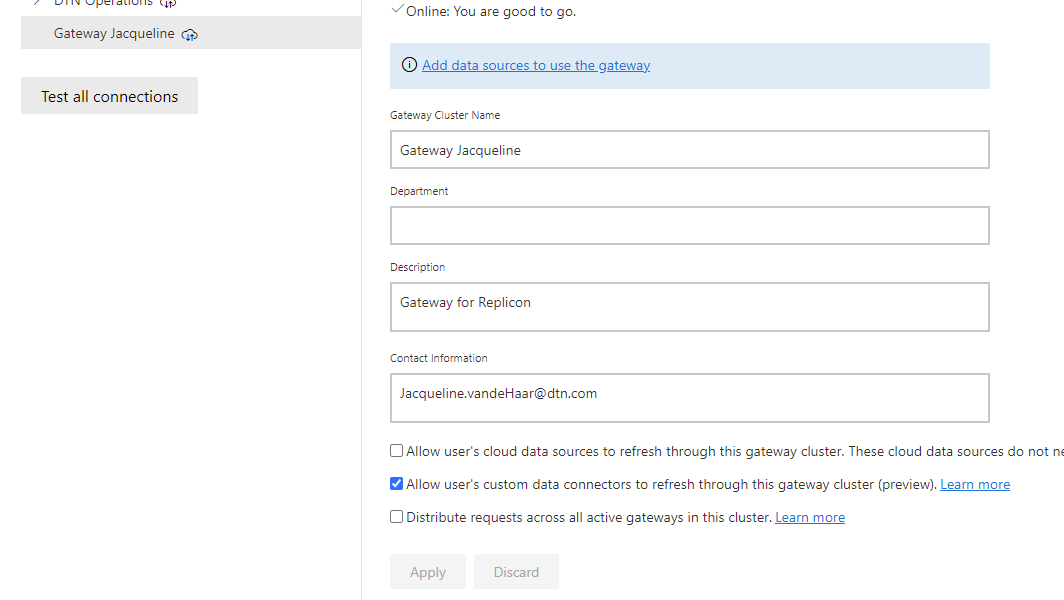
Task: Click the green online status checkmark
Action: [x=397, y=10]
